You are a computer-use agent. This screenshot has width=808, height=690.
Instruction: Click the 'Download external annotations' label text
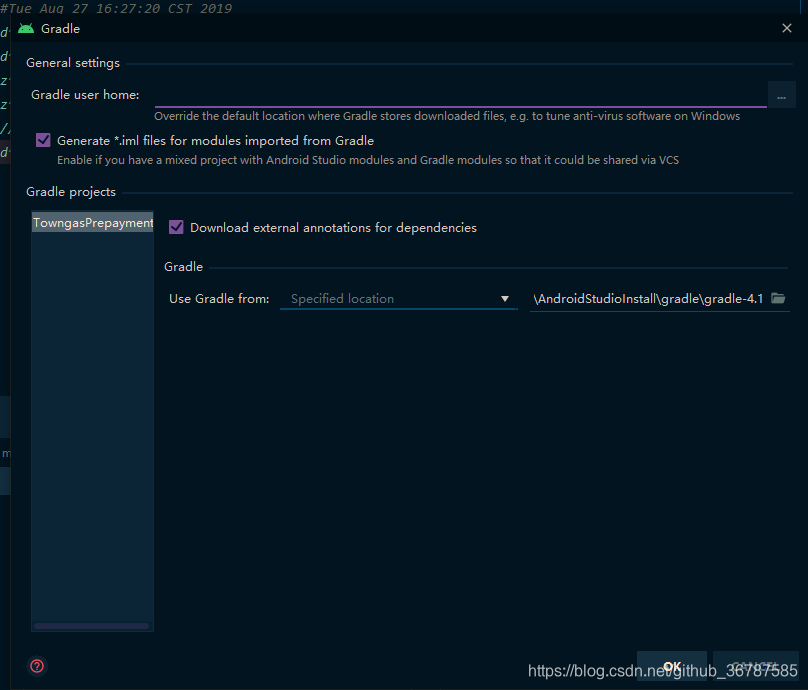tap(333, 228)
